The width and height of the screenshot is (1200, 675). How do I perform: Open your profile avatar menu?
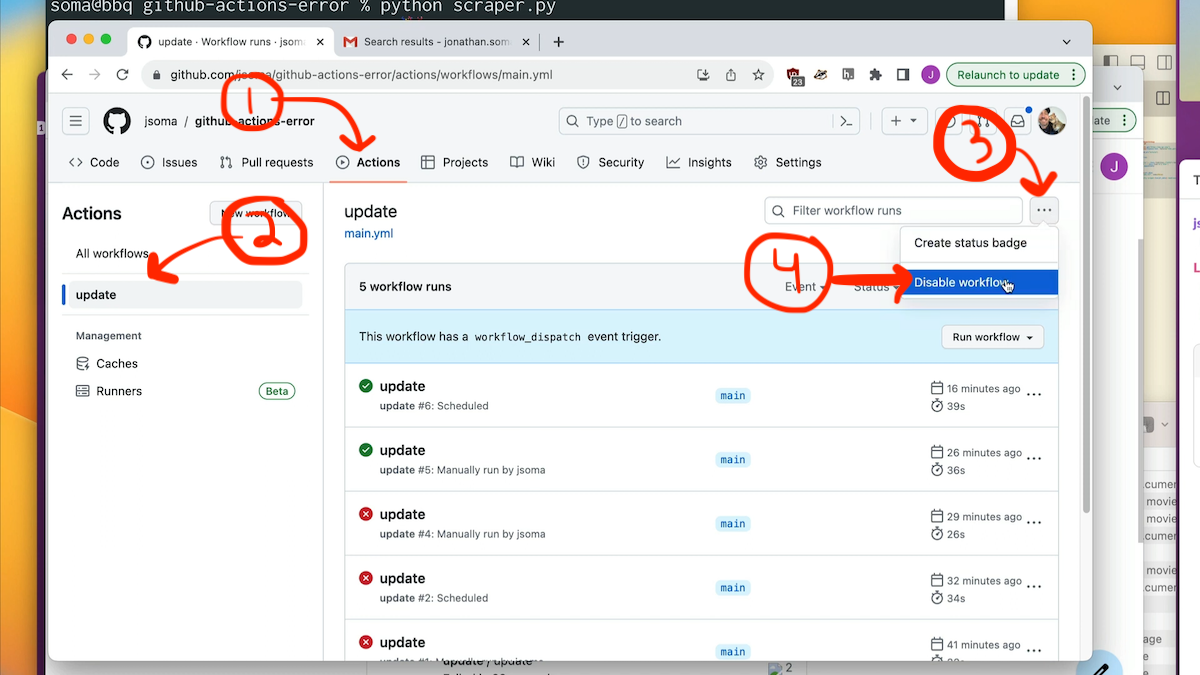(1053, 121)
